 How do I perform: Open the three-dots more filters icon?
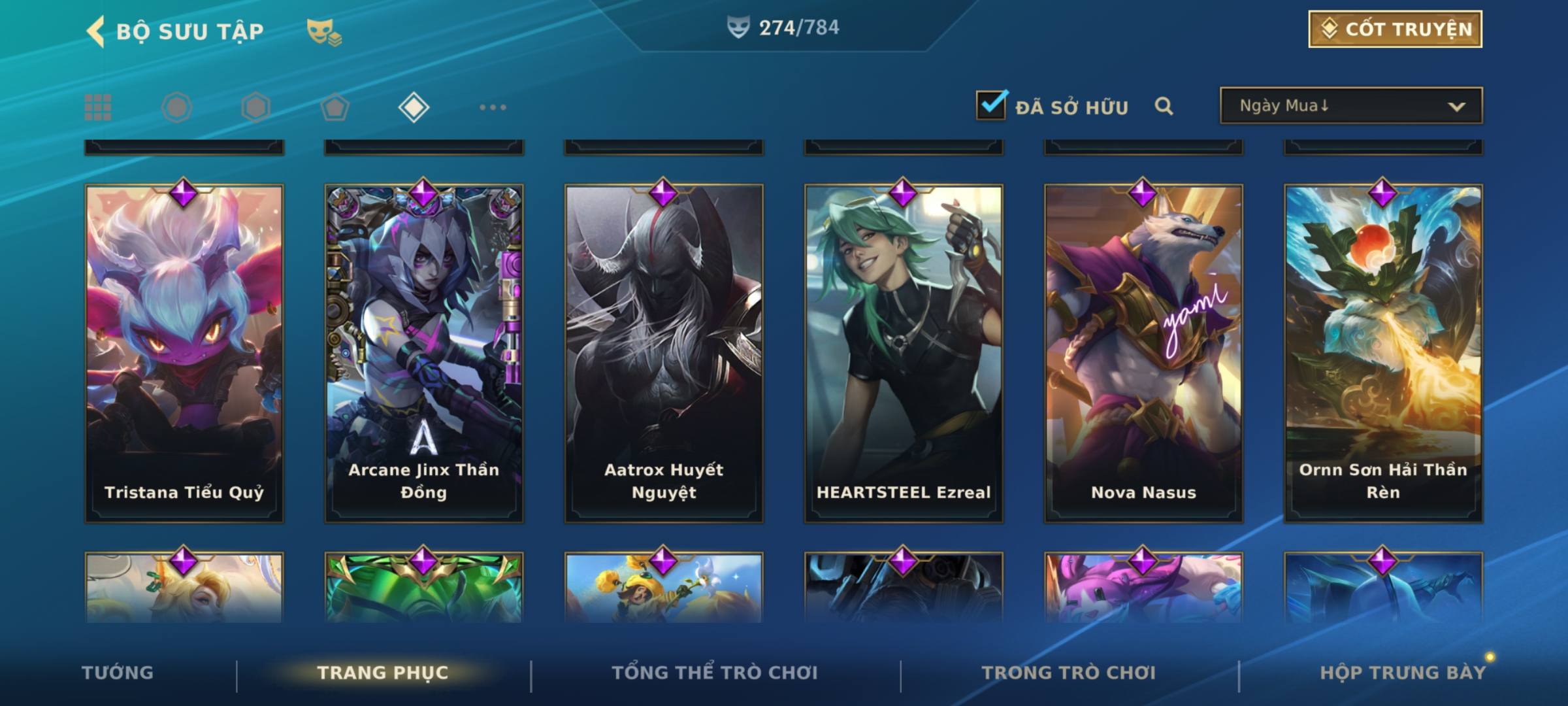(493, 107)
